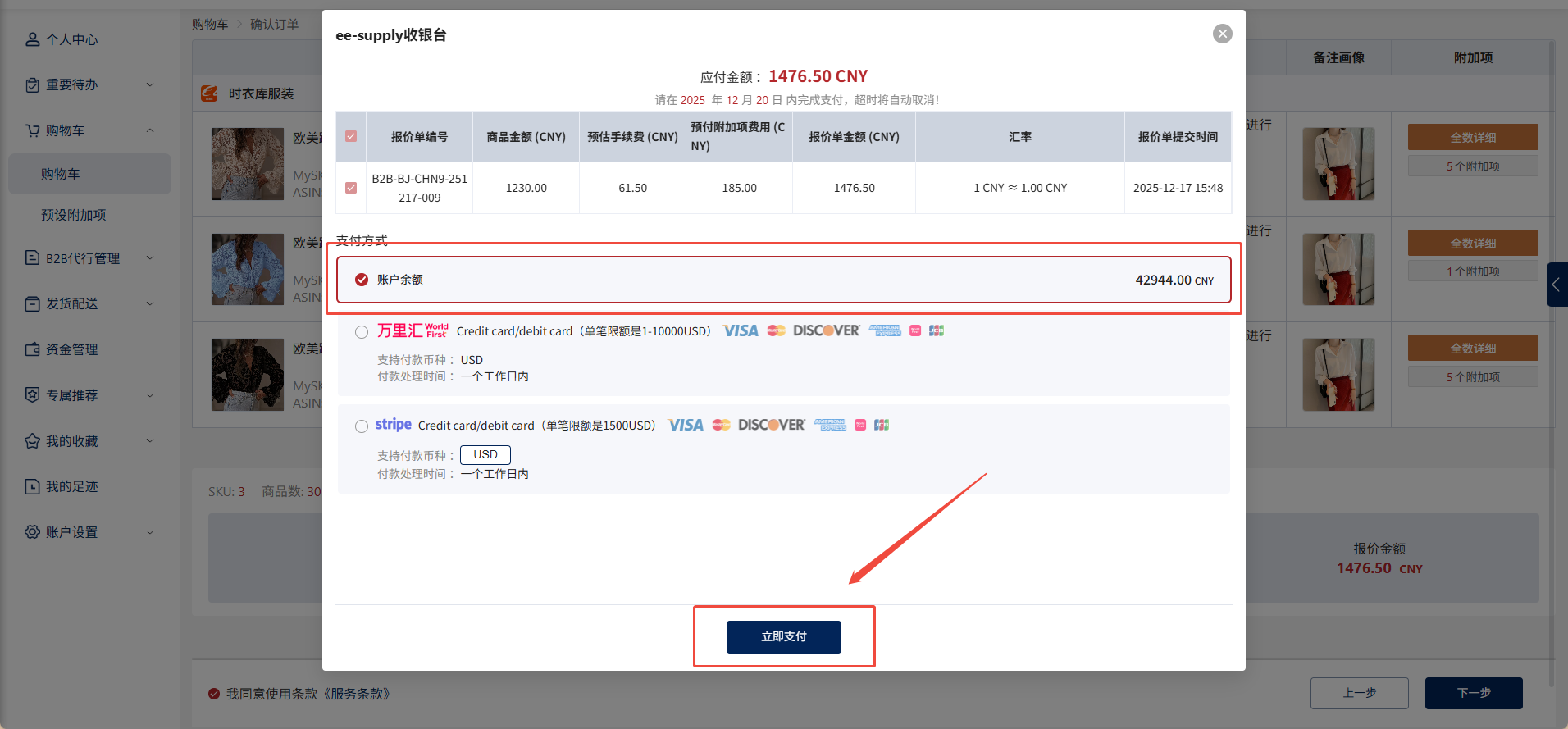
Task: Click 购物车 breadcrumb link
Action: click(x=210, y=24)
